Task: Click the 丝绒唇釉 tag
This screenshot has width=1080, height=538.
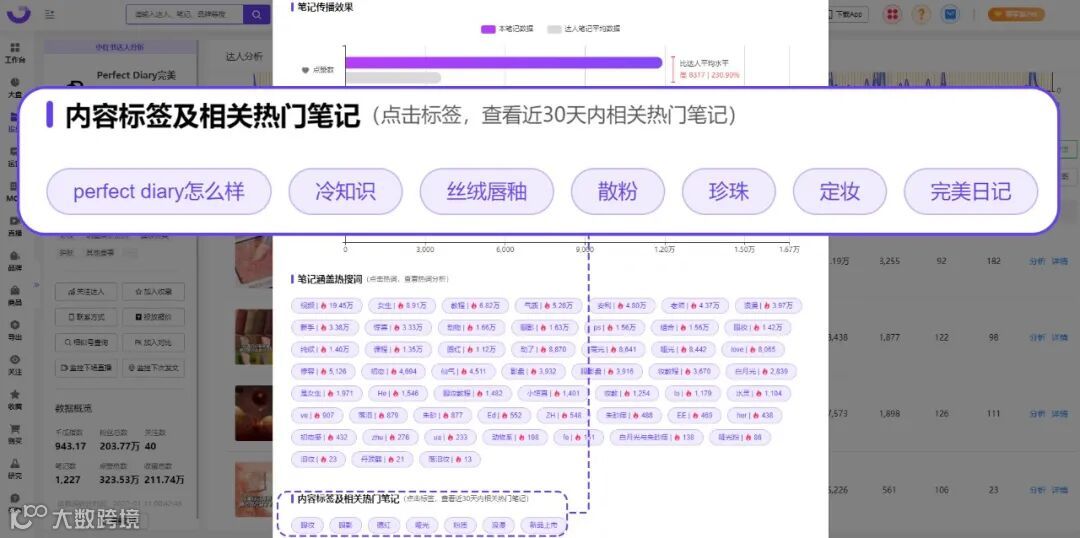Action: pyautogui.click(x=486, y=191)
